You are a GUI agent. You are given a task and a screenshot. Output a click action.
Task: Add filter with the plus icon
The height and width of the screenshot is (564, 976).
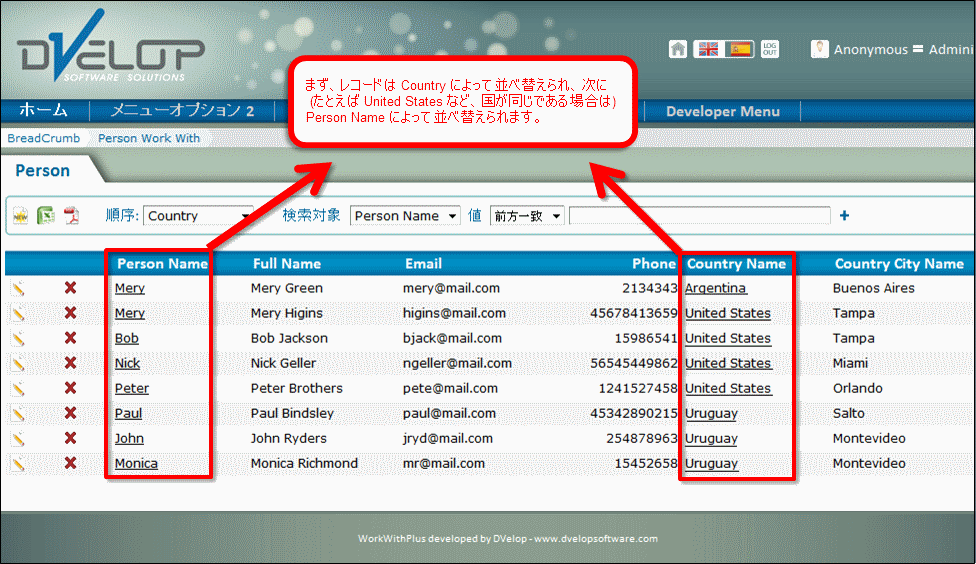[844, 215]
